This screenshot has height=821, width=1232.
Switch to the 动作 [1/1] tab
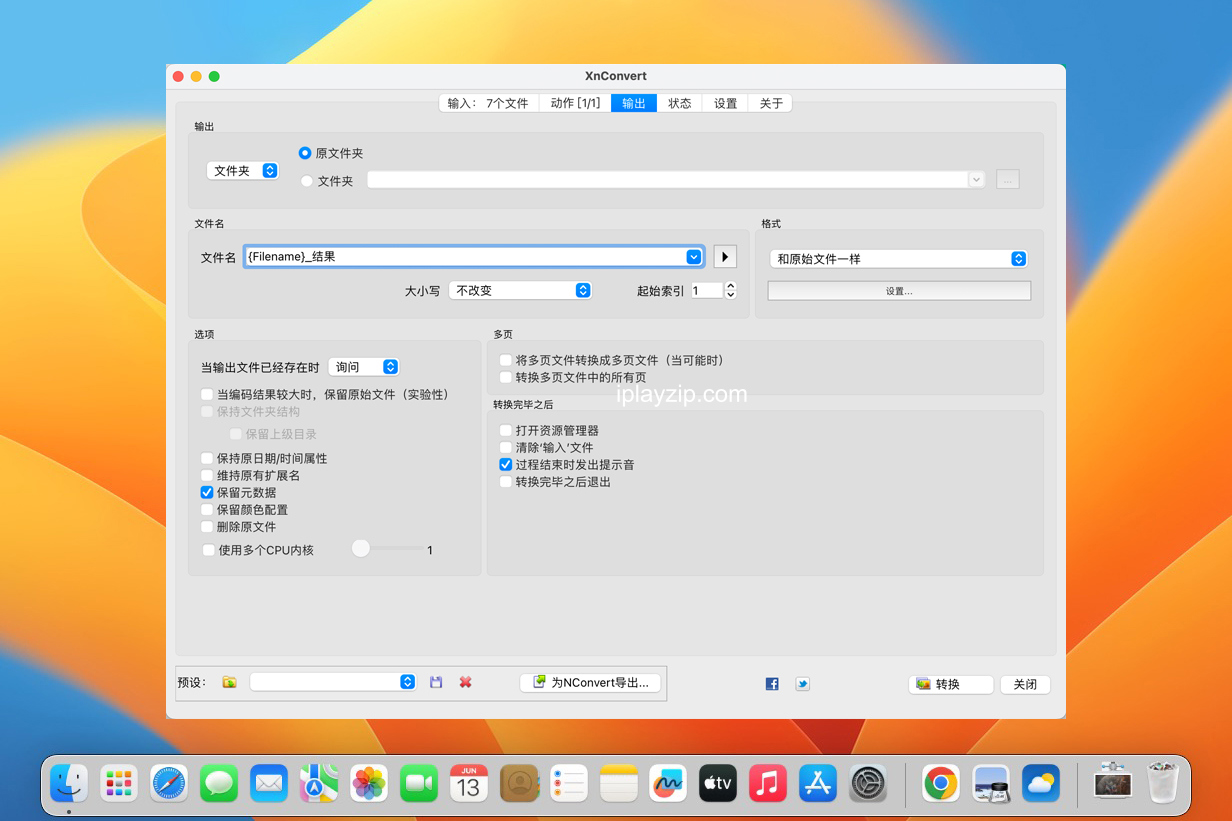[x=575, y=103]
